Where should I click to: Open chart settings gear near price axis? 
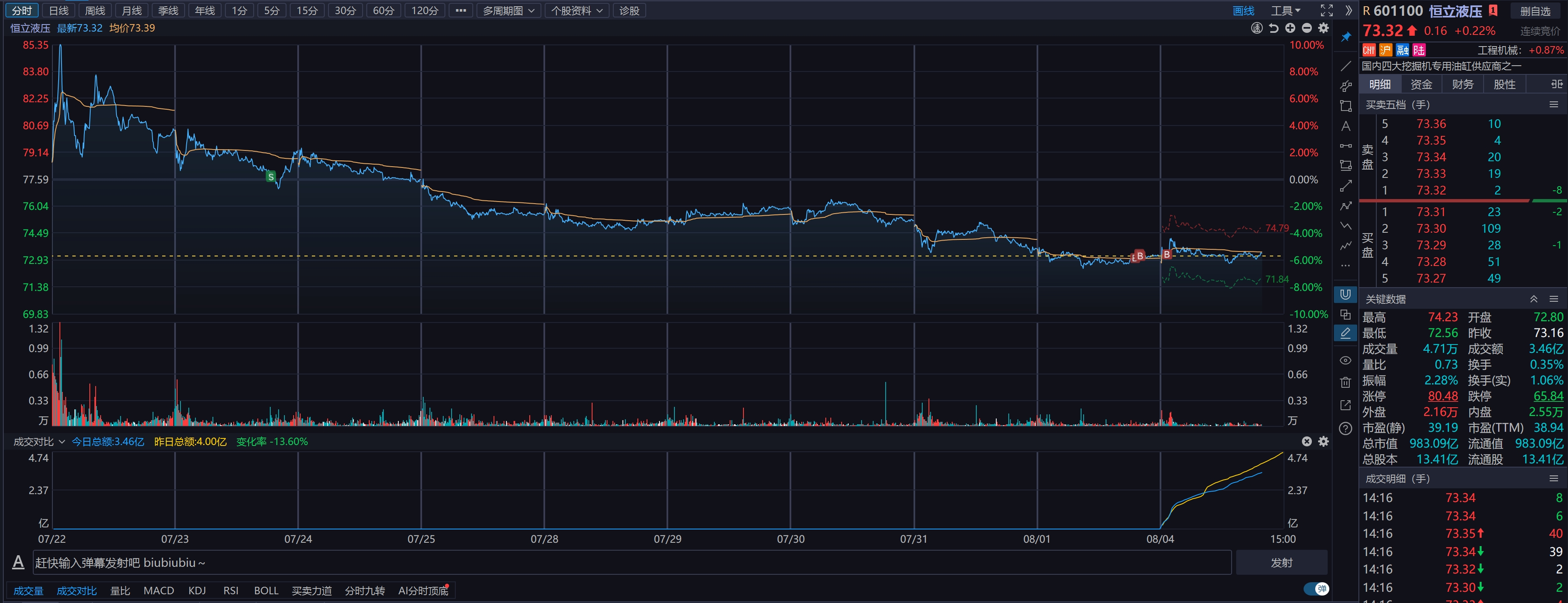(1324, 28)
